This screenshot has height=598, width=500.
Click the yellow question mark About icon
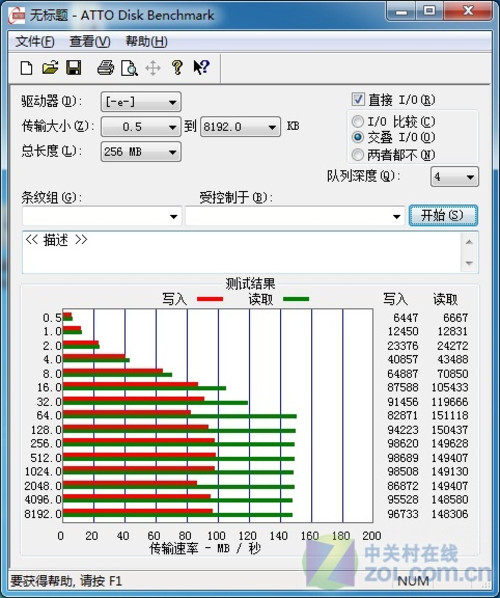point(177,68)
